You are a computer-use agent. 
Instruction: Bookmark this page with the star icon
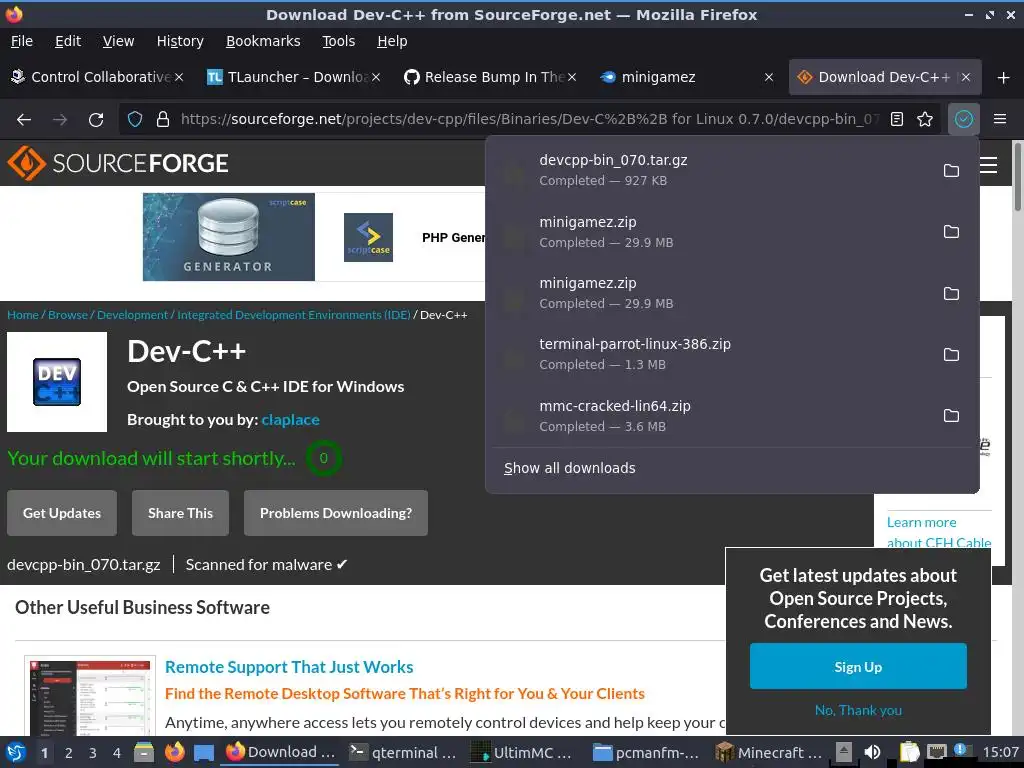click(925, 119)
